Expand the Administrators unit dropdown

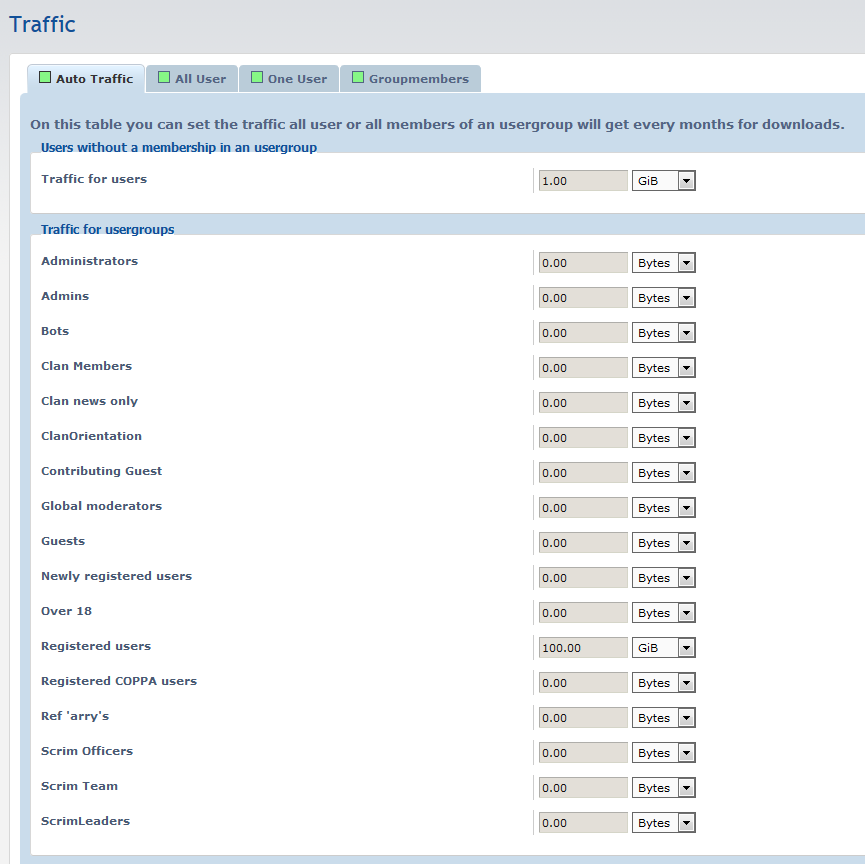click(663, 263)
